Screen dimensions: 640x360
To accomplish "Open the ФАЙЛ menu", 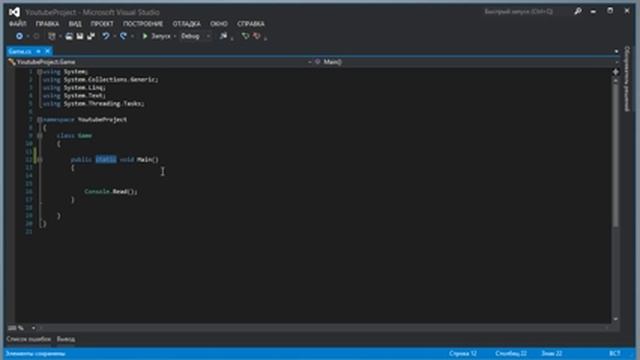I will [x=18, y=24].
